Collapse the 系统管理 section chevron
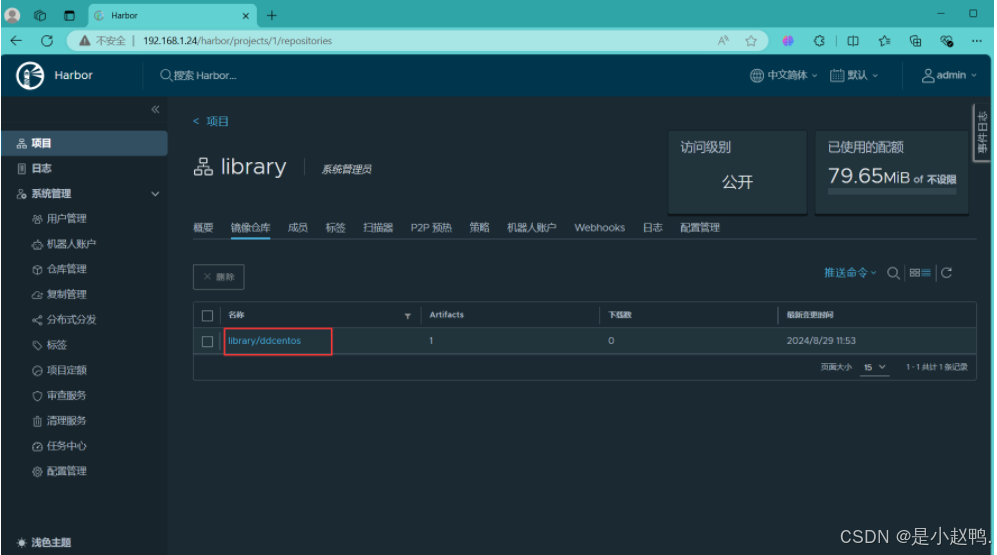997x555 pixels. pos(155,194)
